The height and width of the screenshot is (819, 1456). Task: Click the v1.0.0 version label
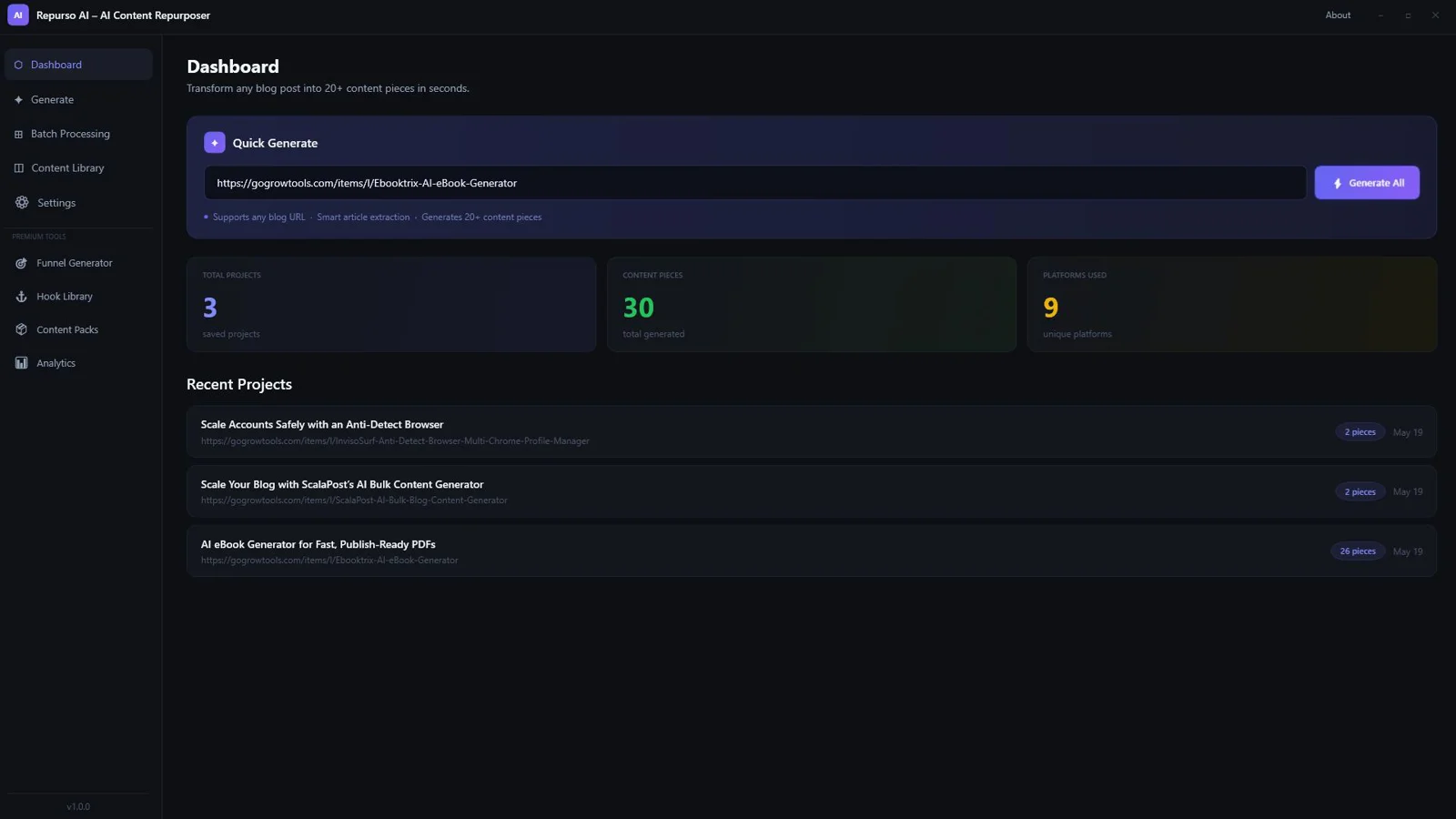[x=78, y=807]
